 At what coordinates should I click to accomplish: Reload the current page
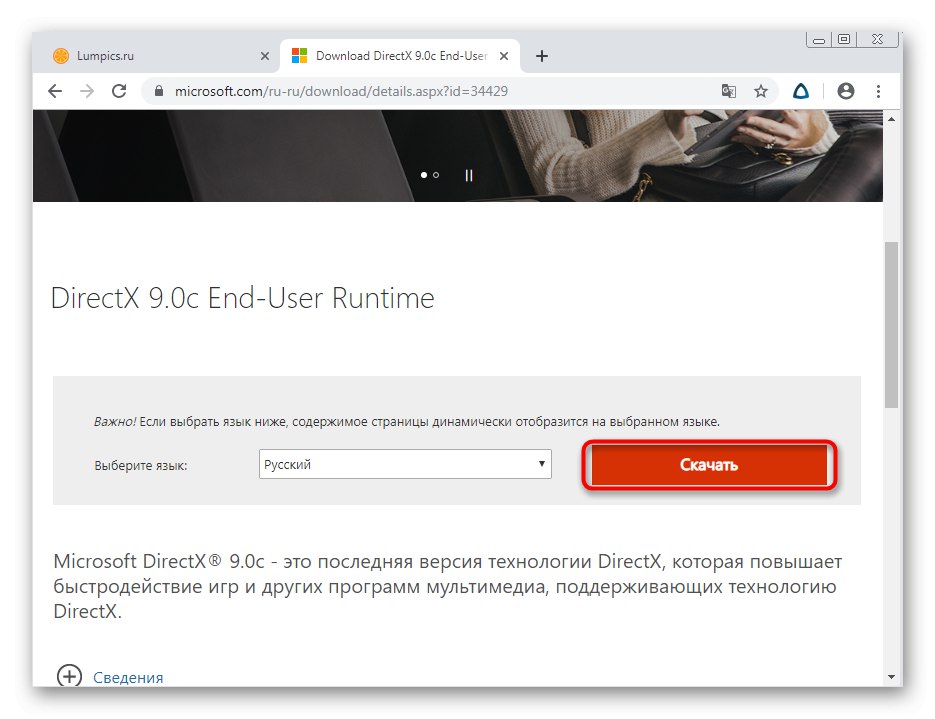[x=119, y=91]
